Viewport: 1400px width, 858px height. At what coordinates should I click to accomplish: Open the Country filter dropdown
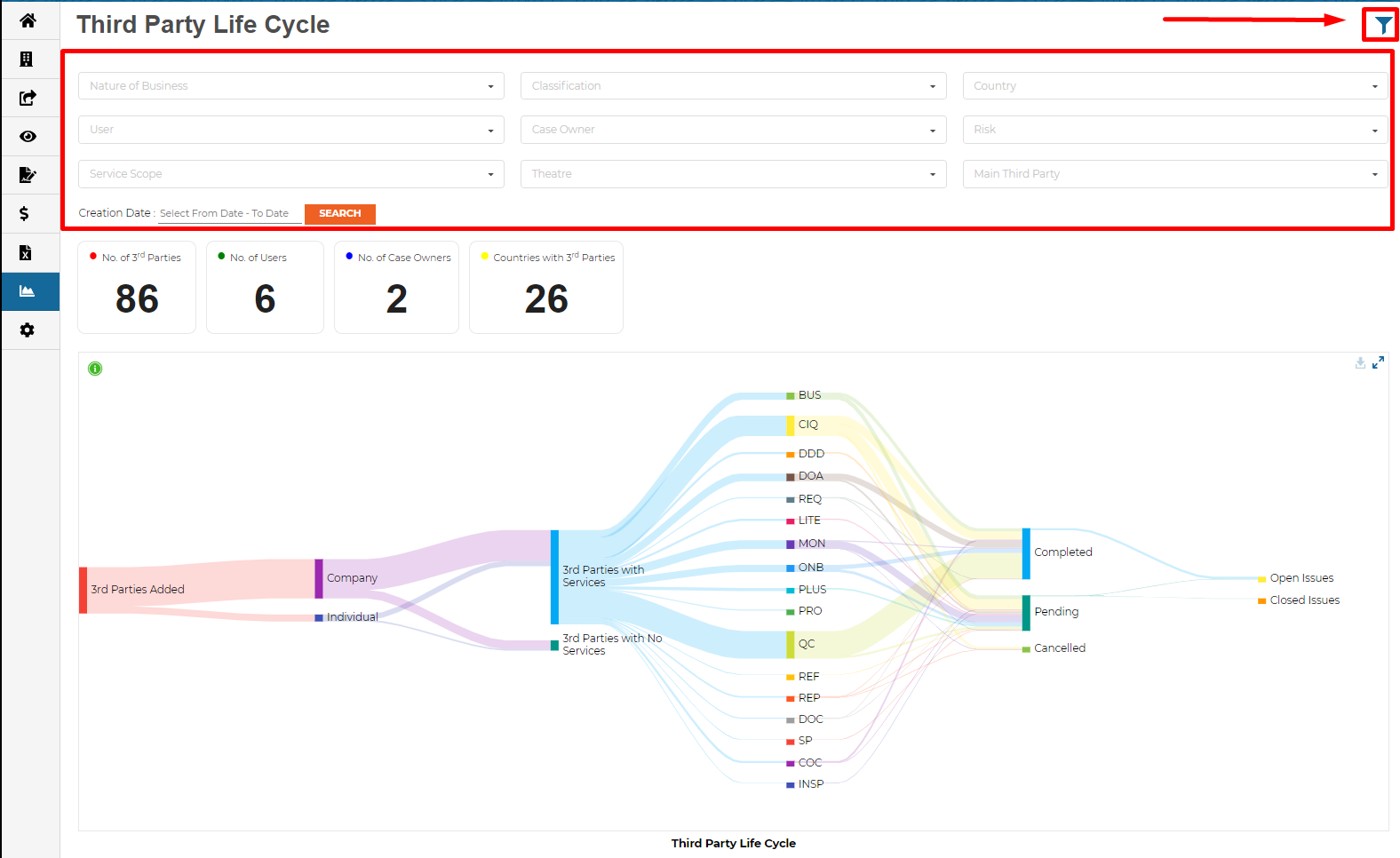point(1174,86)
